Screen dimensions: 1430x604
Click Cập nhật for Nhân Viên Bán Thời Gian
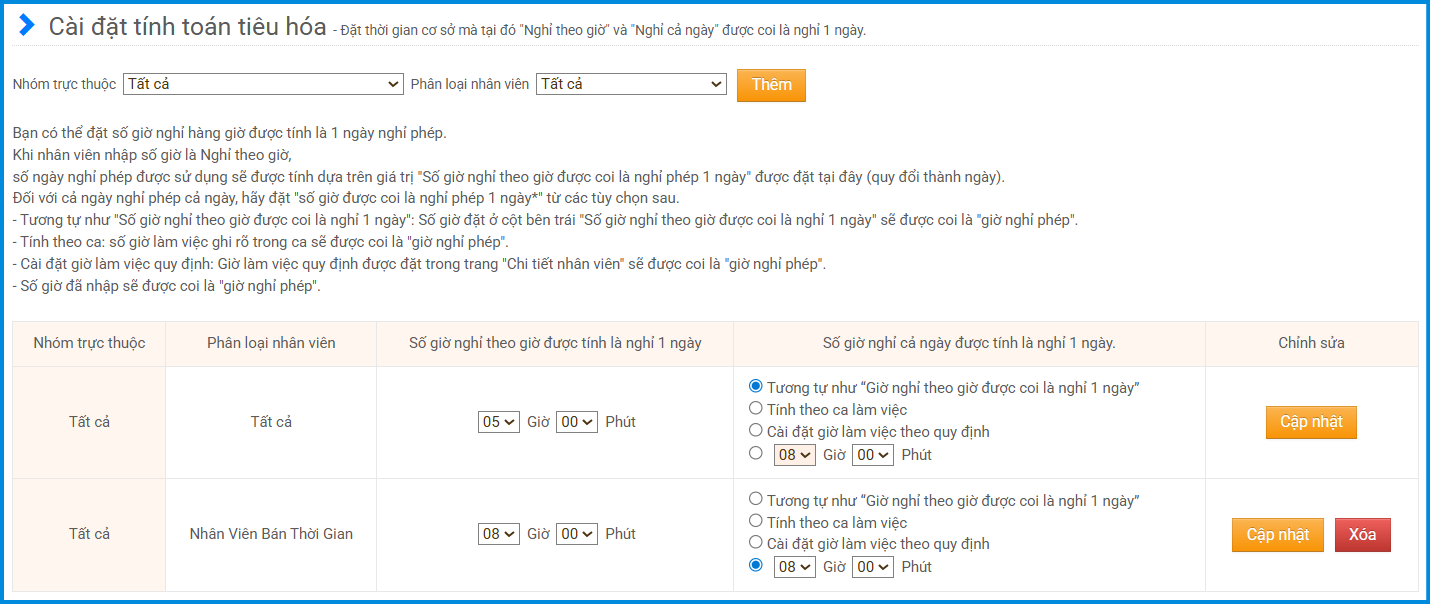coord(1277,534)
